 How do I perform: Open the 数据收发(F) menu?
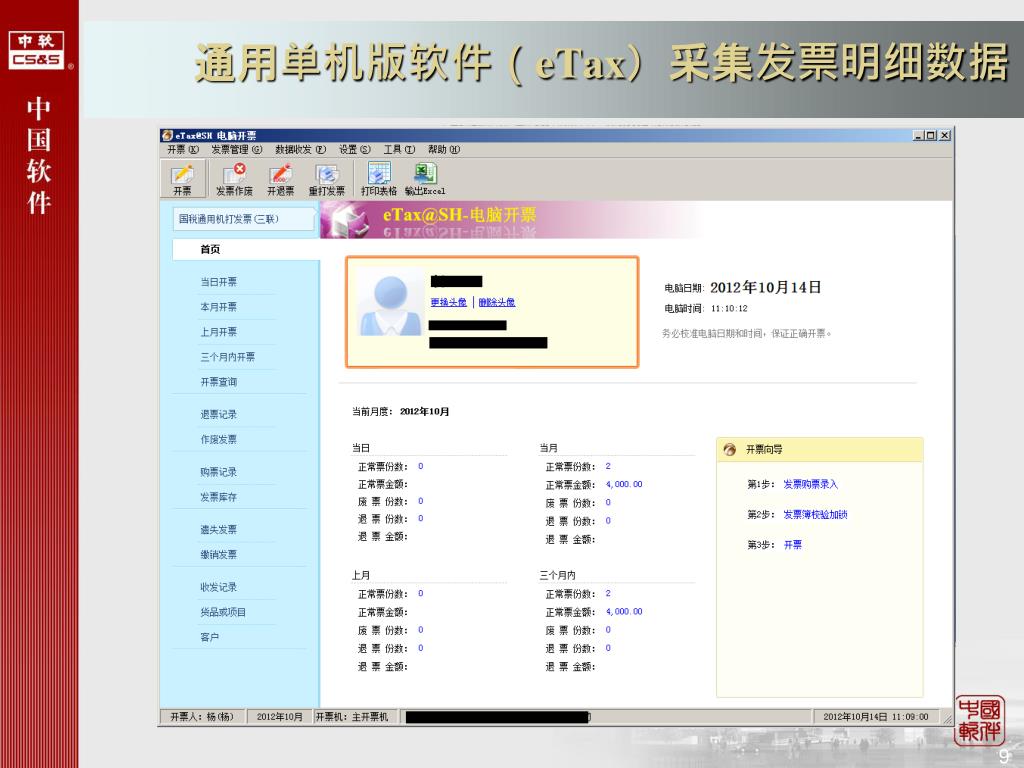point(300,150)
